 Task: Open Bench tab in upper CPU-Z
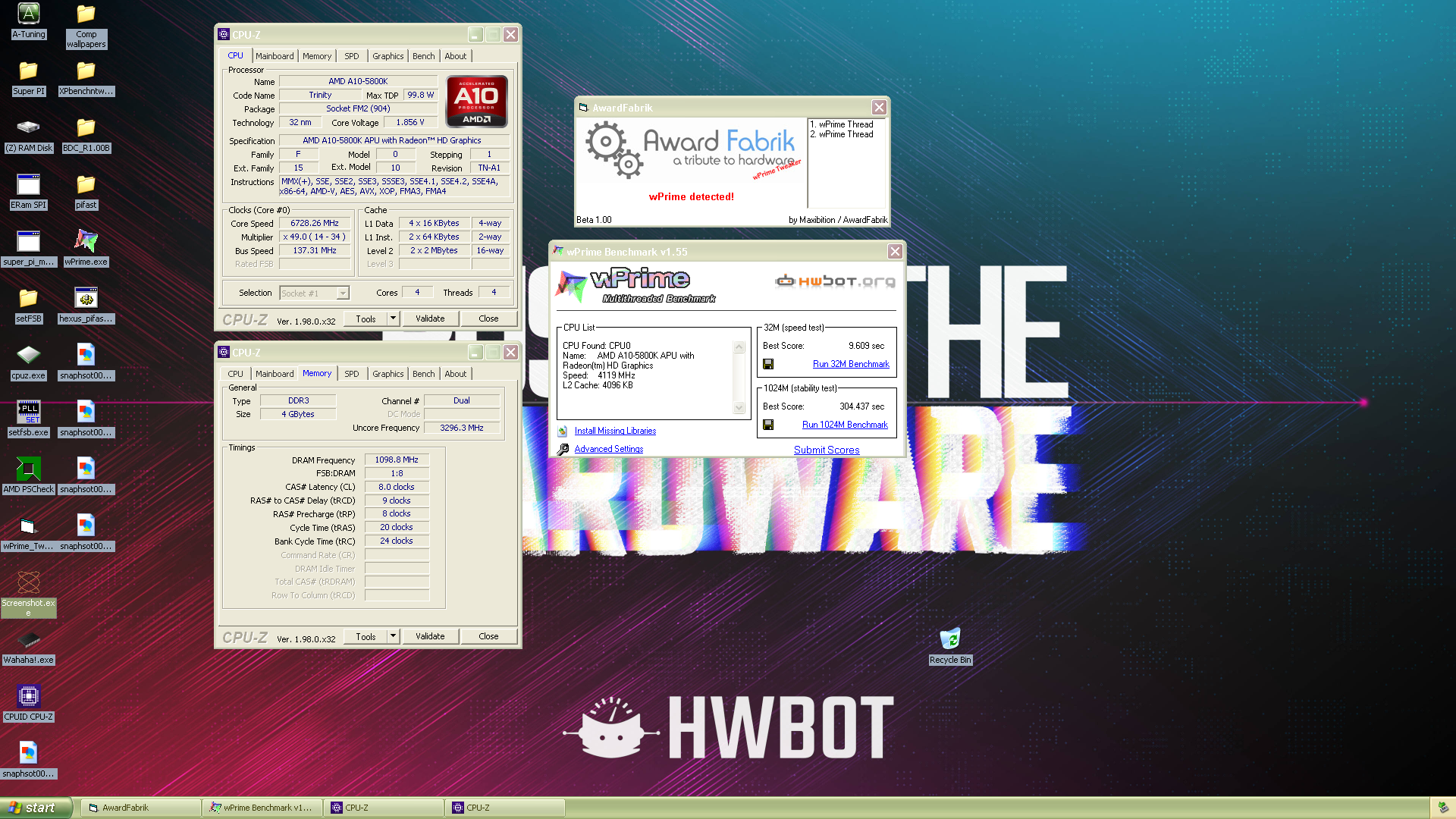point(424,56)
